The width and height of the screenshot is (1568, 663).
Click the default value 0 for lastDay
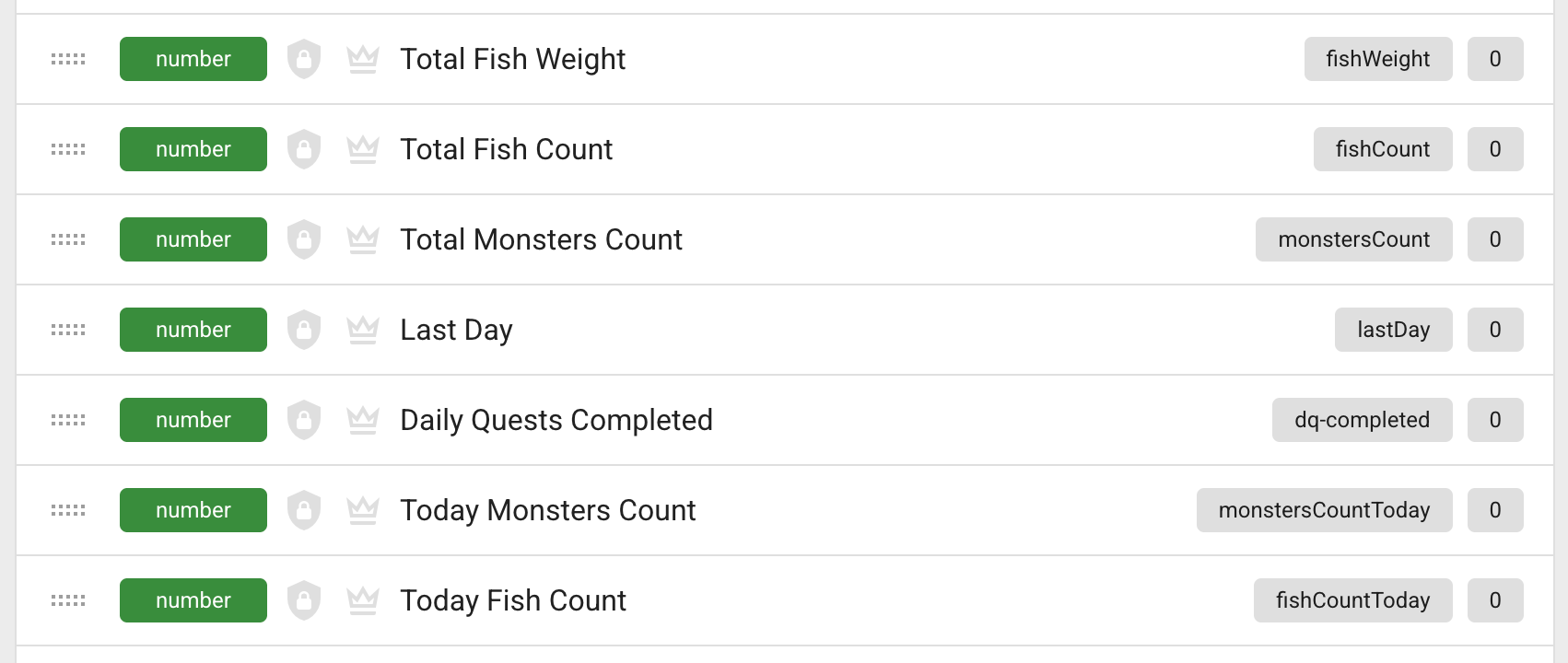point(1495,330)
